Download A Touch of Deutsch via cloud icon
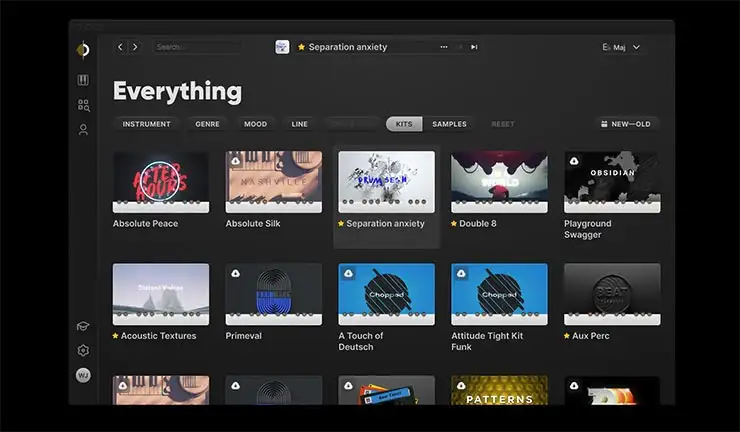 click(348, 273)
